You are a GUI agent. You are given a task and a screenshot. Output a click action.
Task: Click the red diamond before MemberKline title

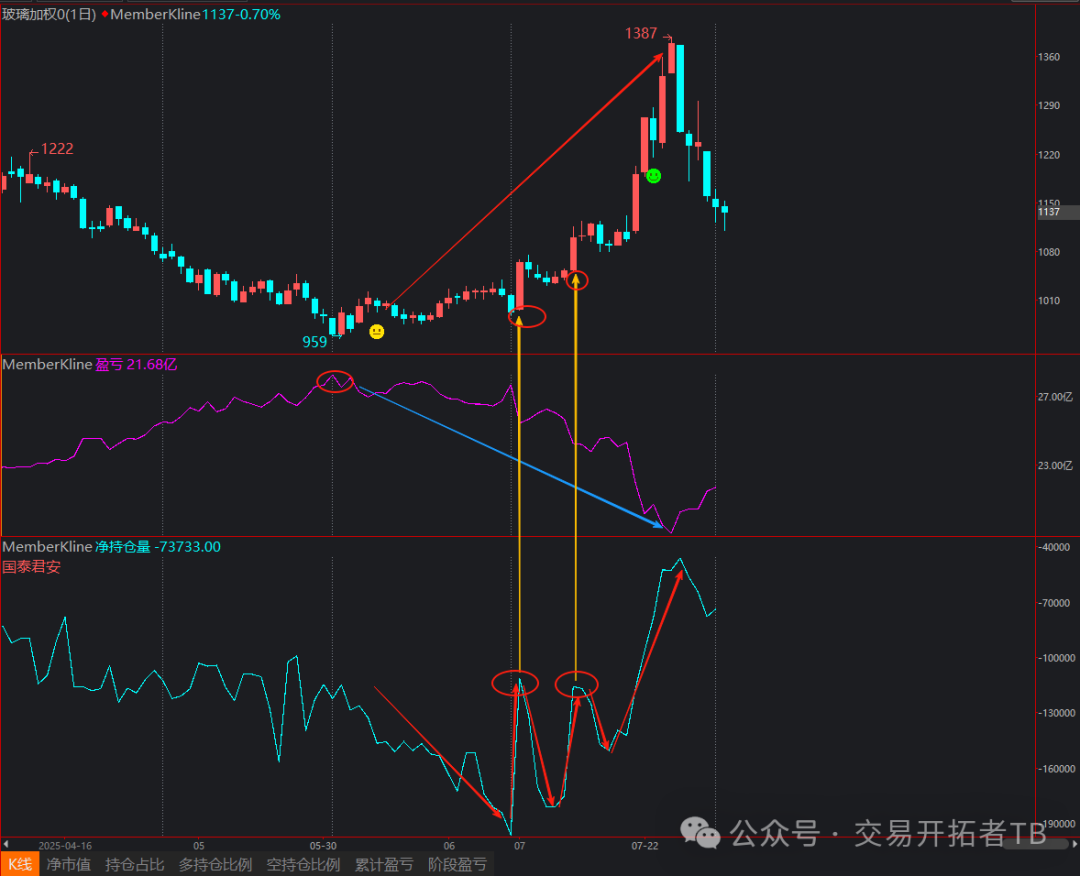click(x=105, y=14)
